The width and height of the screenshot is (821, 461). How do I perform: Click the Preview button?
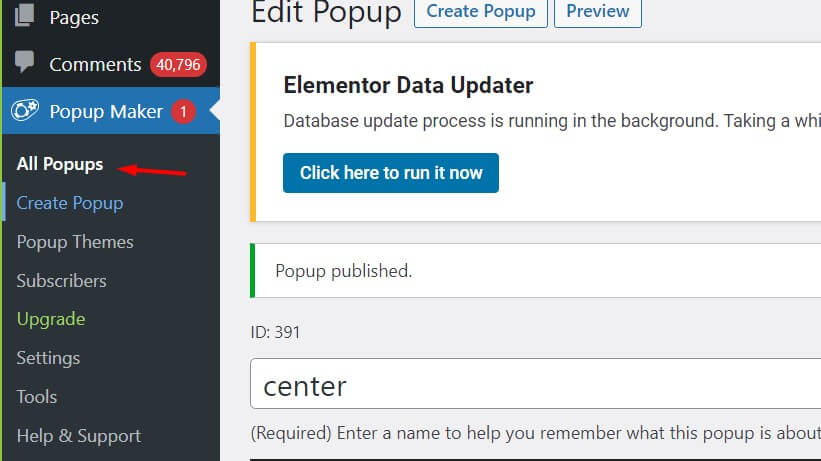[x=597, y=12]
